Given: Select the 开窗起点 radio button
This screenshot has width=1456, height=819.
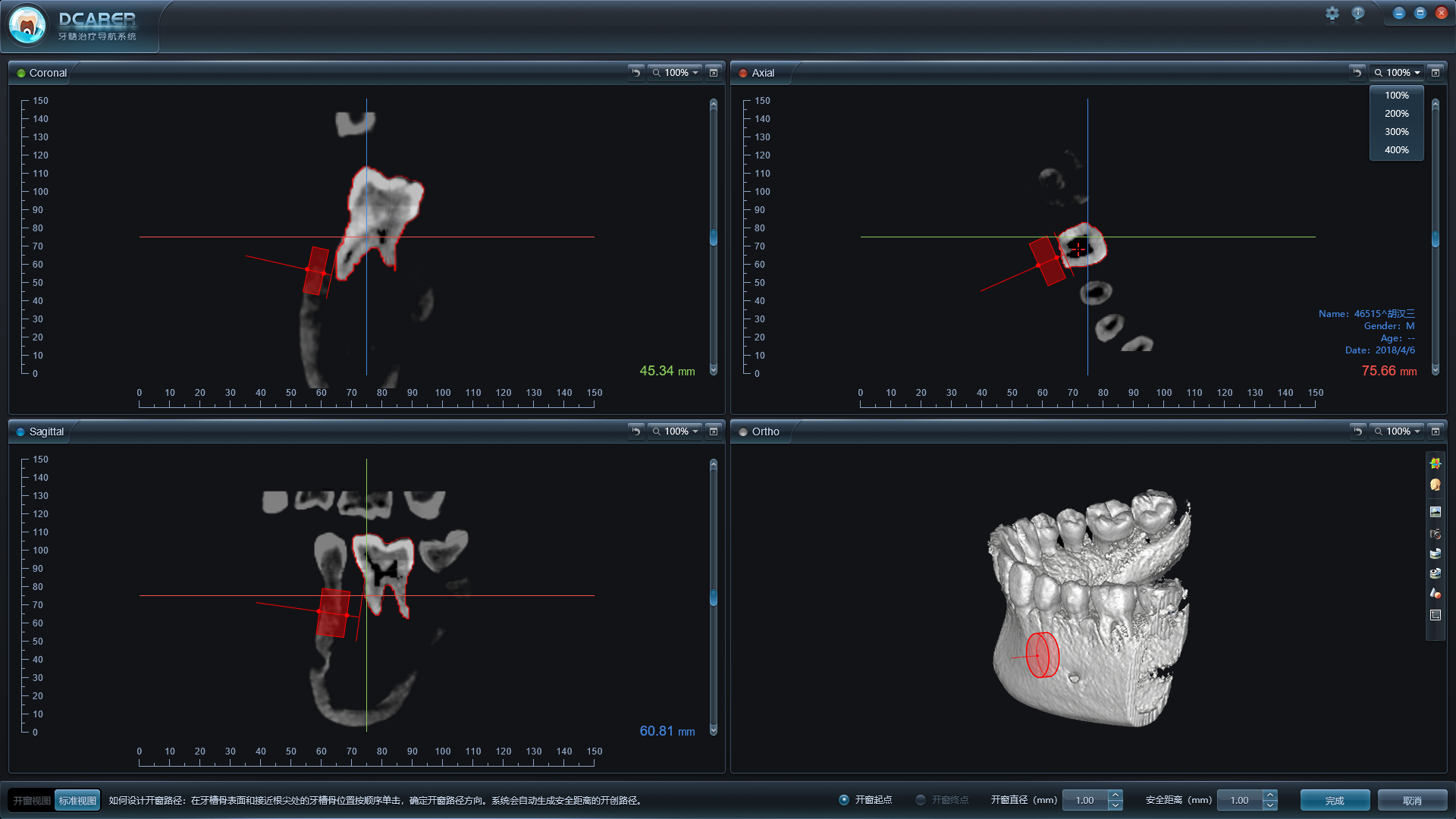Looking at the screenshot, I should pos(844,800).
